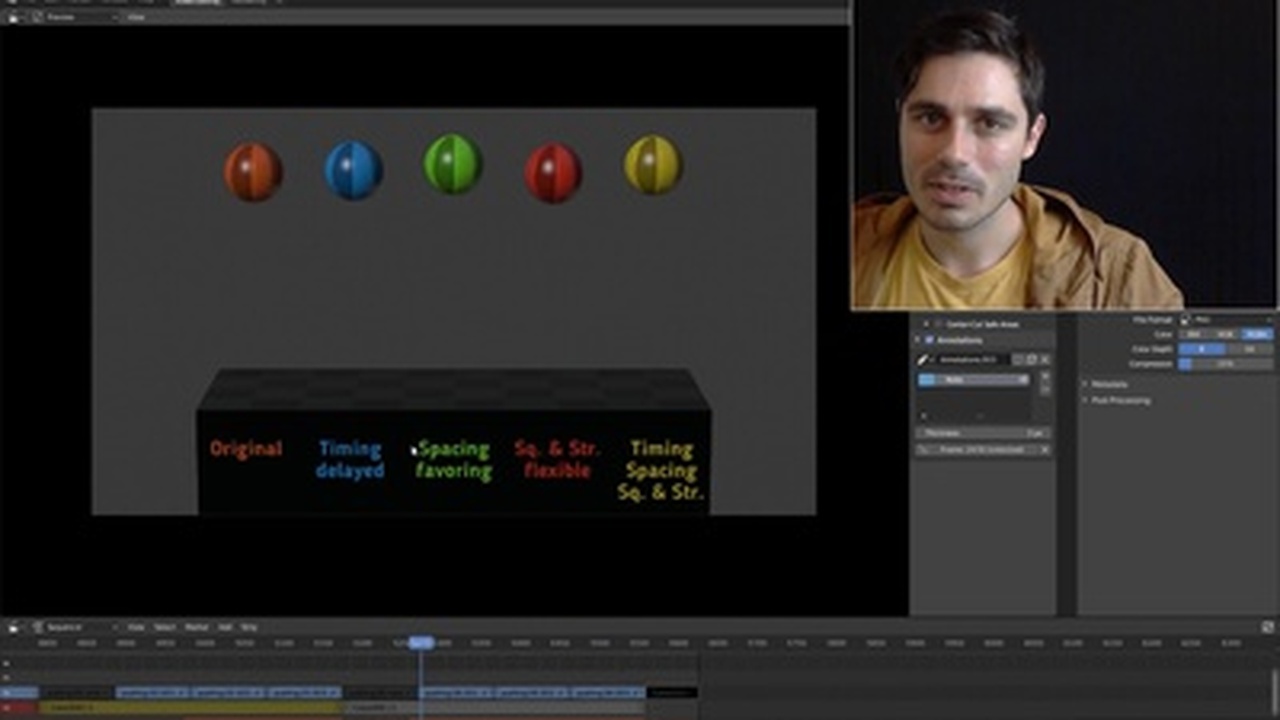Image resolution: width=1280 pixels, height=720 pixels.
Task: Click the Sequencer editor type icon
Action: (13, 627)
